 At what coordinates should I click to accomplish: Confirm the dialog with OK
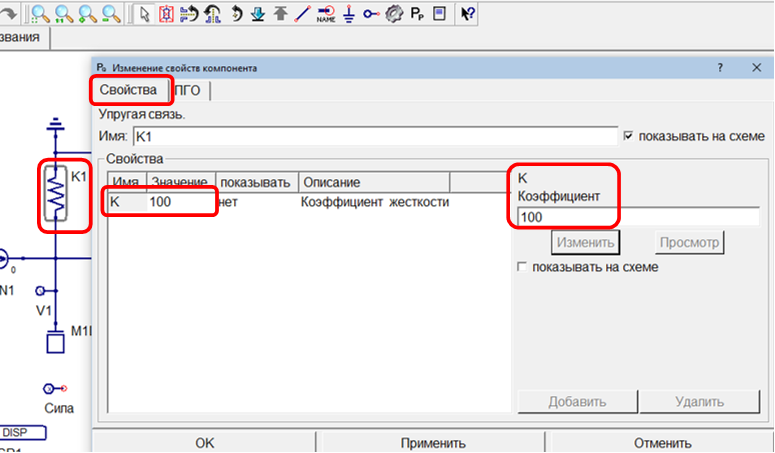point(204,443)
